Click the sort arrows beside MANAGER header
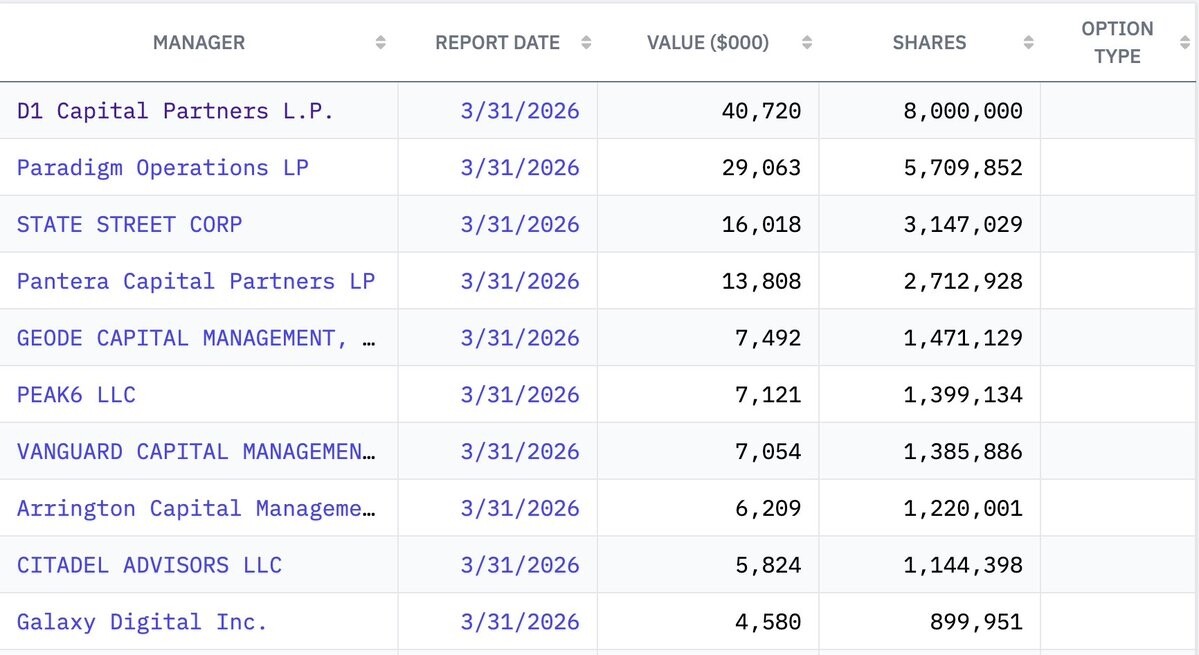 (380, 43)
